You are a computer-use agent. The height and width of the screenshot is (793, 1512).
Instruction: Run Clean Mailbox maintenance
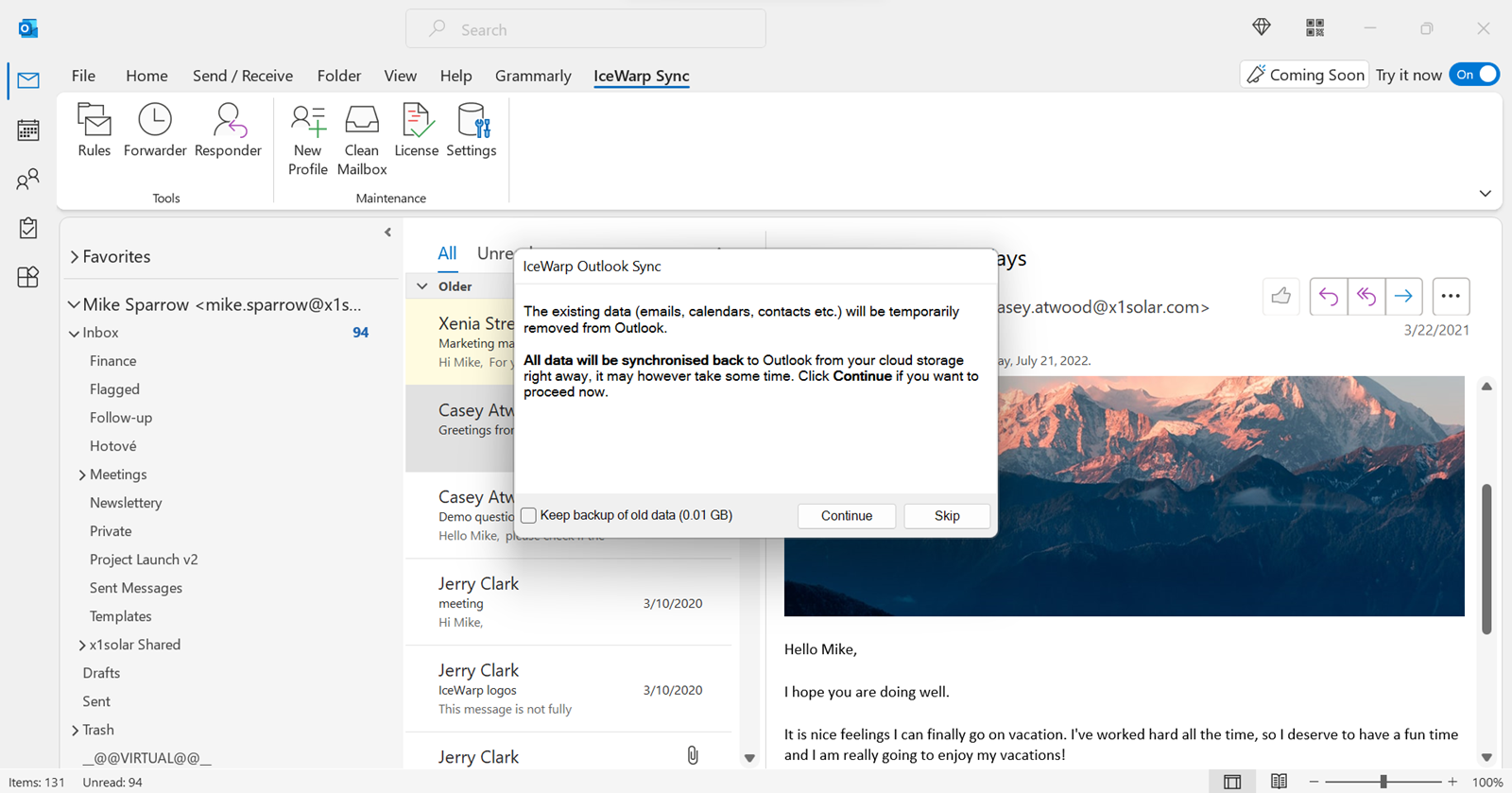(362, 140)
